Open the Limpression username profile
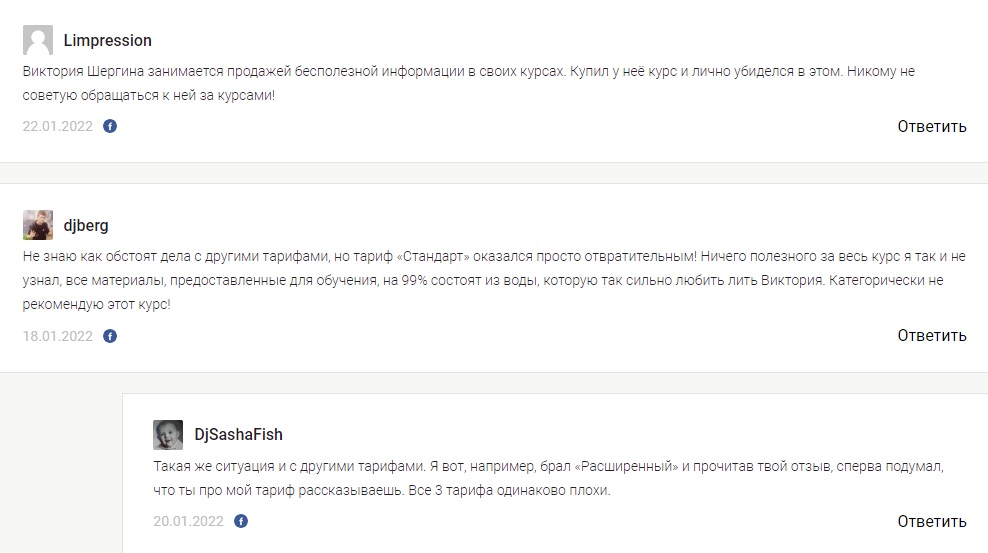 107,41
